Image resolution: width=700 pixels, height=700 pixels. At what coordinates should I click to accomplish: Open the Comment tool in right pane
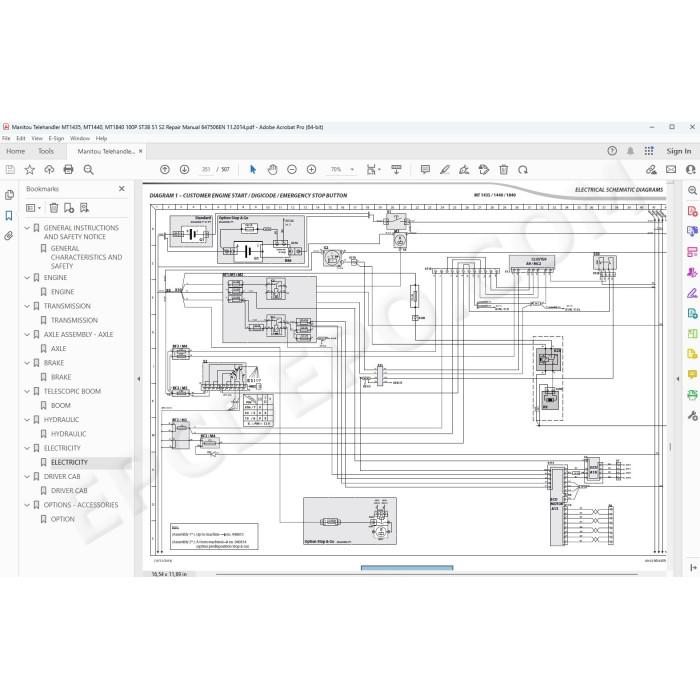692,374
